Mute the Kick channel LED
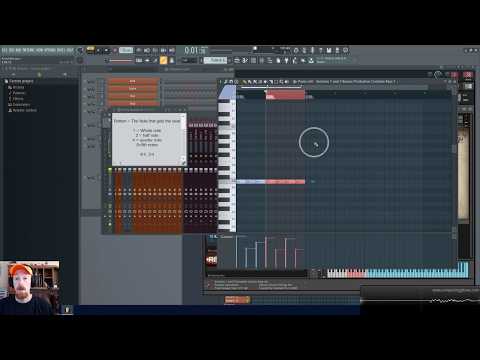Viewport: 480px width, 360px height. coord(84,81)
